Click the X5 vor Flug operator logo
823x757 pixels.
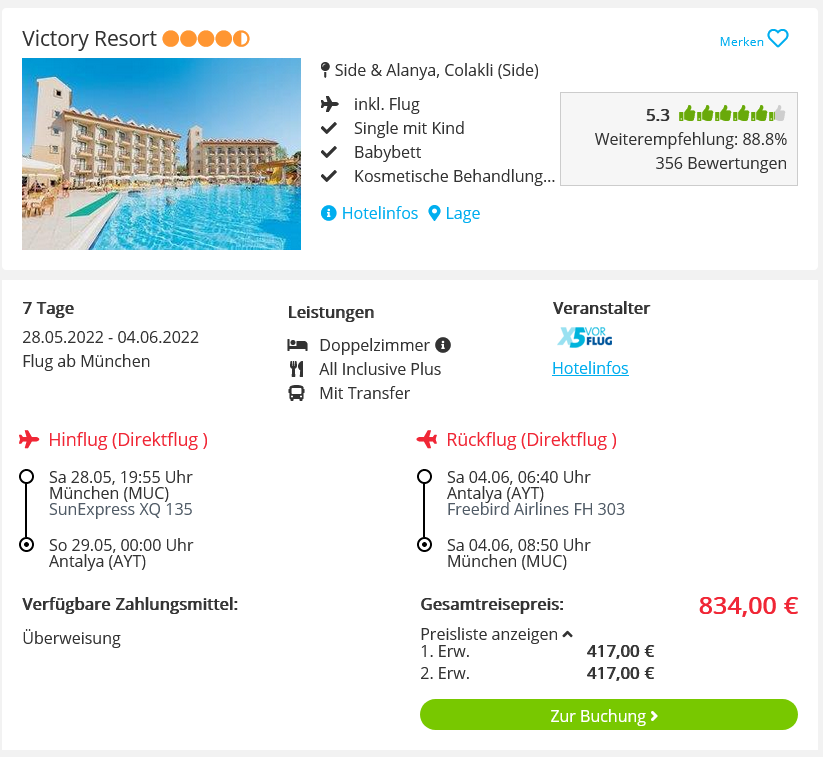point(585,337)
